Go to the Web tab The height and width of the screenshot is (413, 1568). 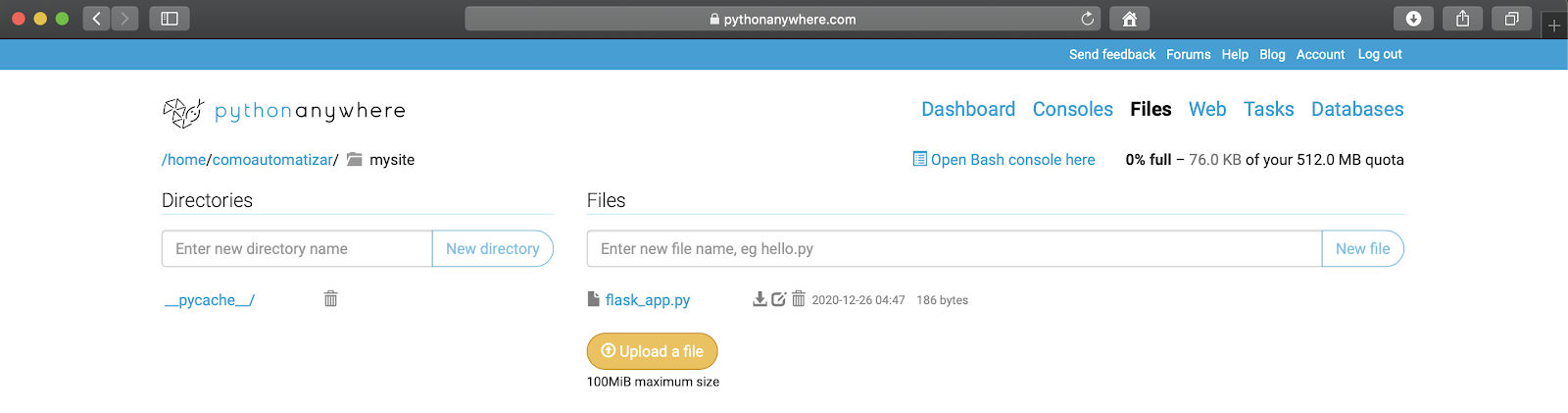[1207, 109]
